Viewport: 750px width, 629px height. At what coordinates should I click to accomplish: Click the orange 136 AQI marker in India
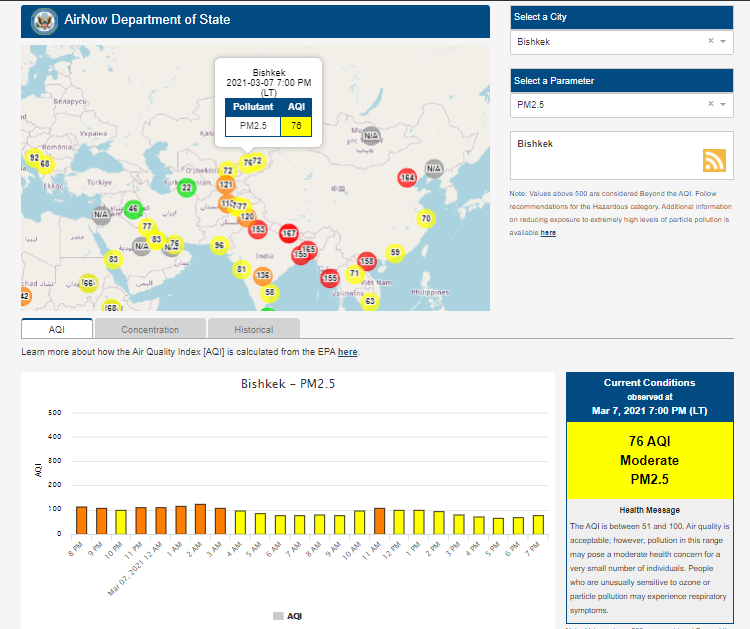[x=263, y=275]
